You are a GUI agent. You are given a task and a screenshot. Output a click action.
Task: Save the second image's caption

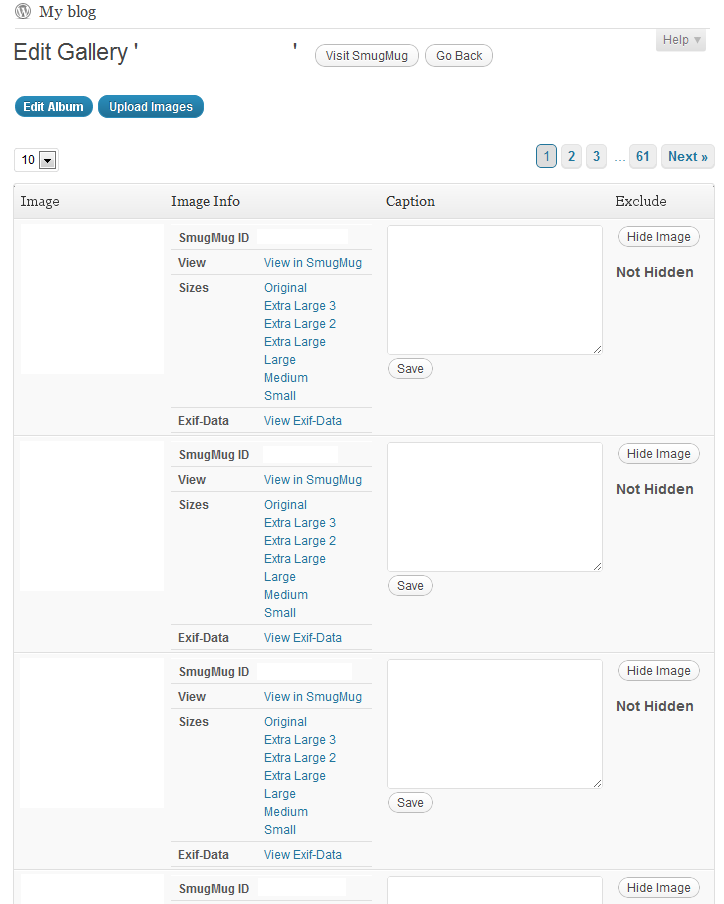pyautogui.click(x=410, y=586)
